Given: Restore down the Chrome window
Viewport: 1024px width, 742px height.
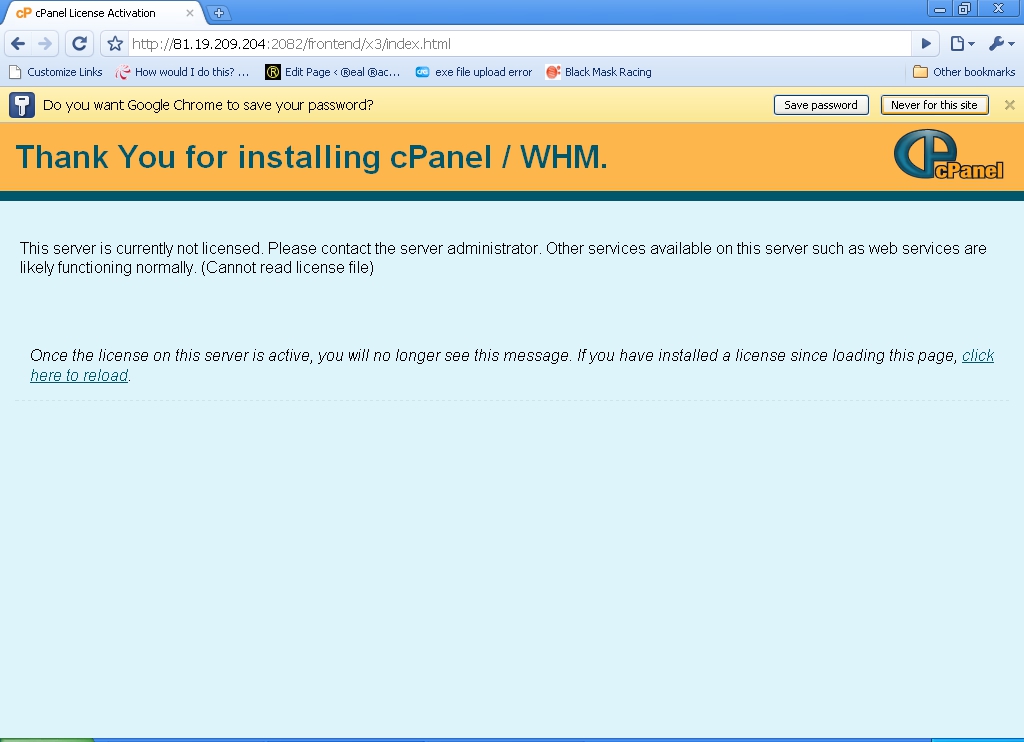Looking at the screenshot, I should 964,9.
